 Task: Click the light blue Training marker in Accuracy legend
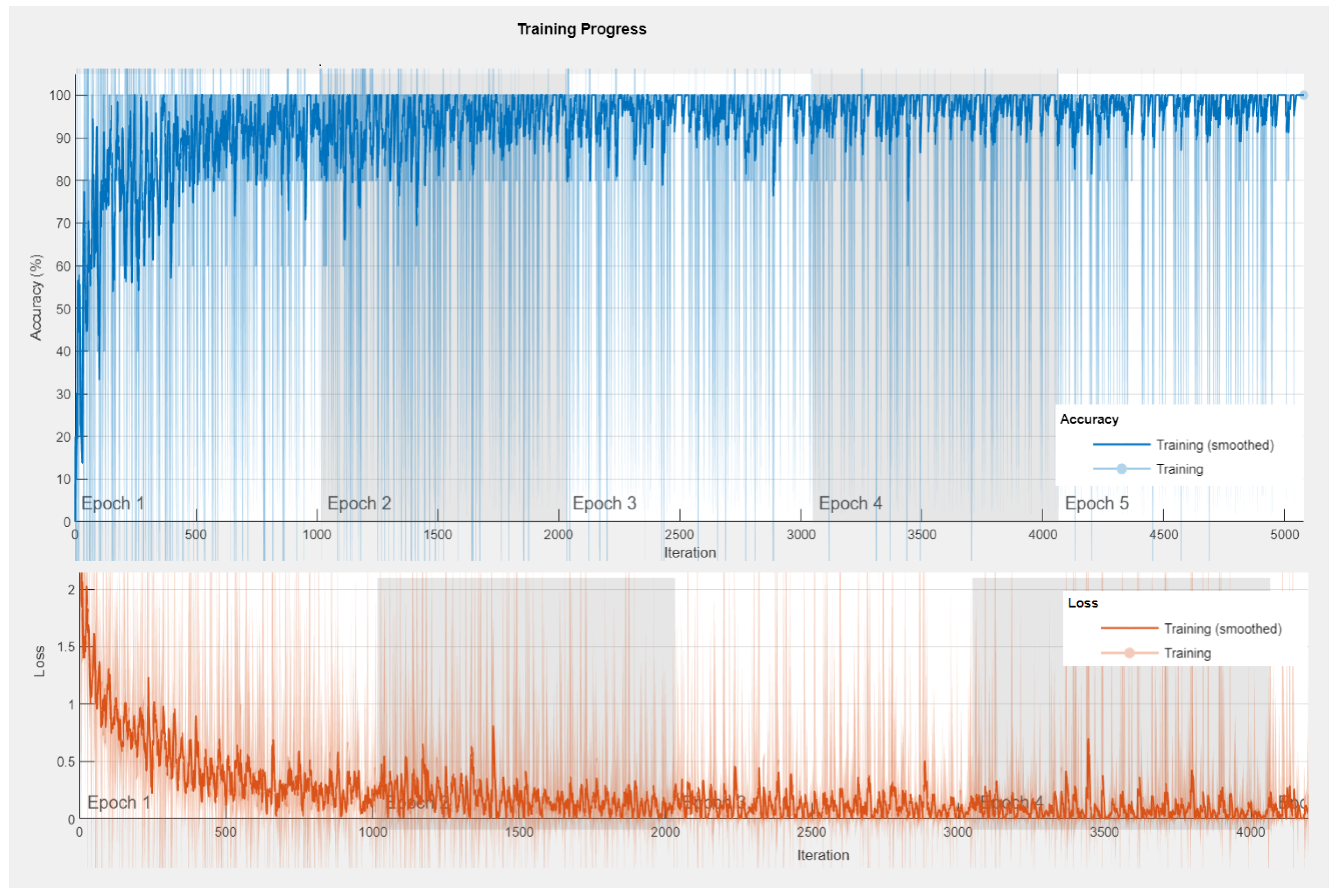coord(1121,469)
